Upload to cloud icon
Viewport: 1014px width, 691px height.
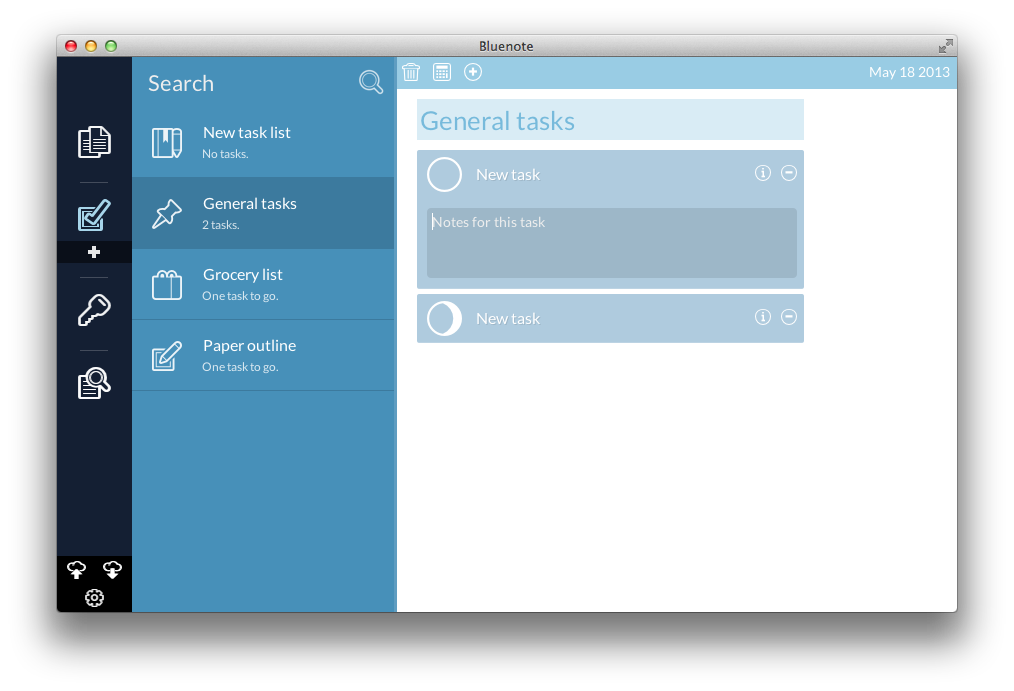76,569
